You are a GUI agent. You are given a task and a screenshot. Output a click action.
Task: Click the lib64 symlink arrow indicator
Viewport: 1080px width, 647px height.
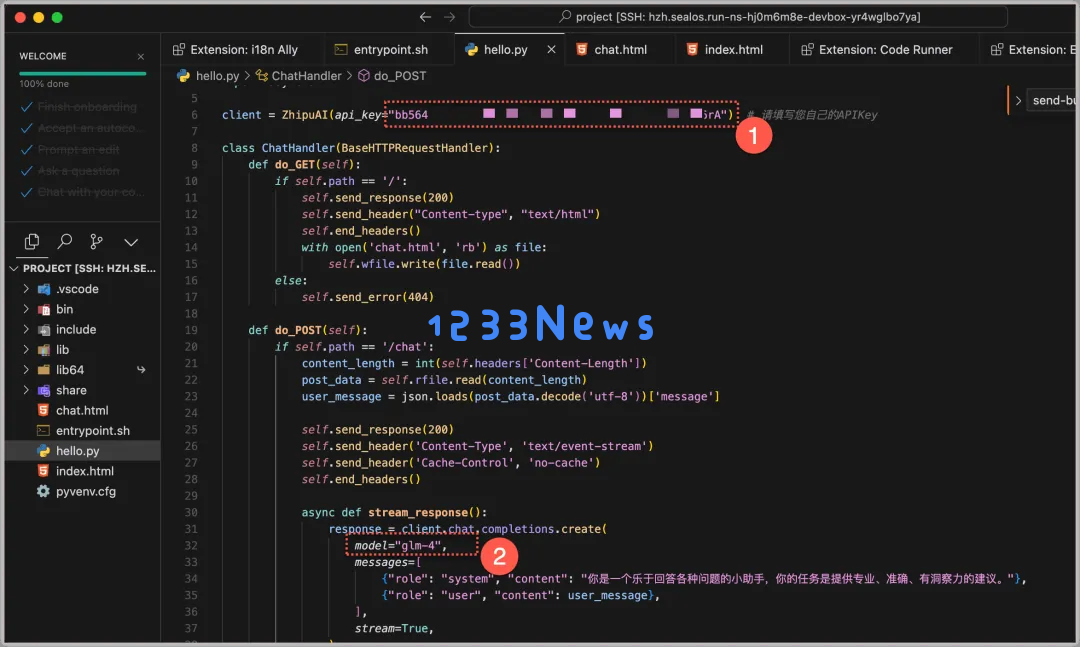pyautogui.click(x=141, y=370)
